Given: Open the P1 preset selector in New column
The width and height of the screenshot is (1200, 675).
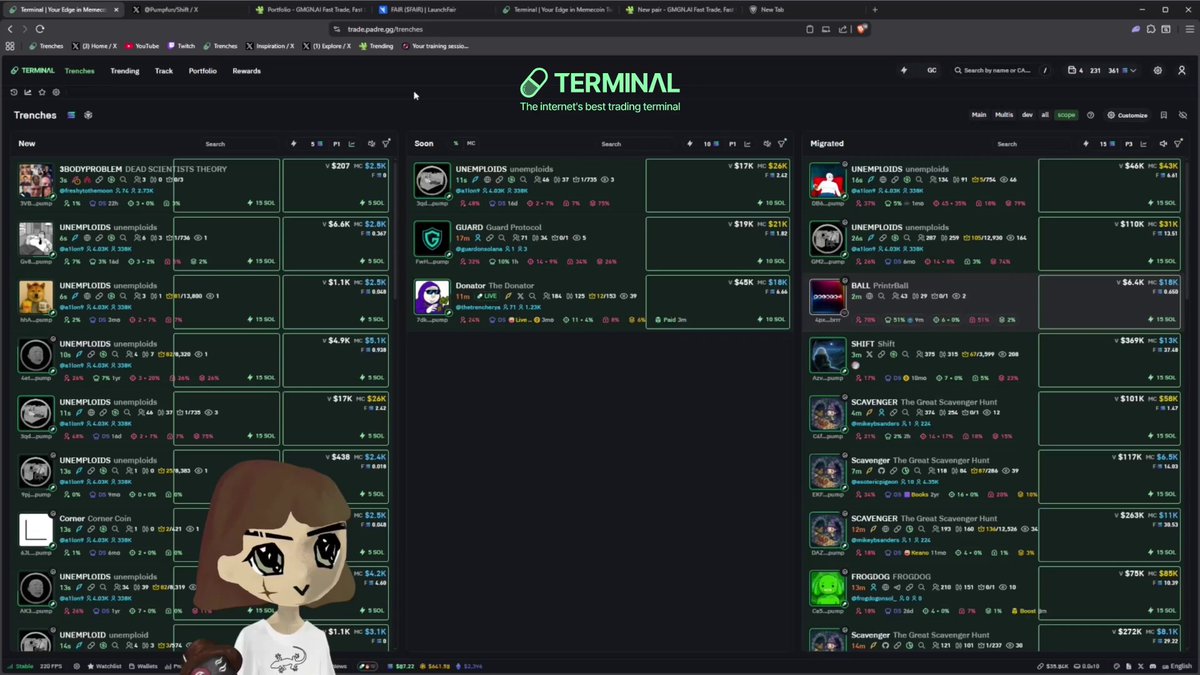Looking at the screenshot, I should click(x=337, y=144).
